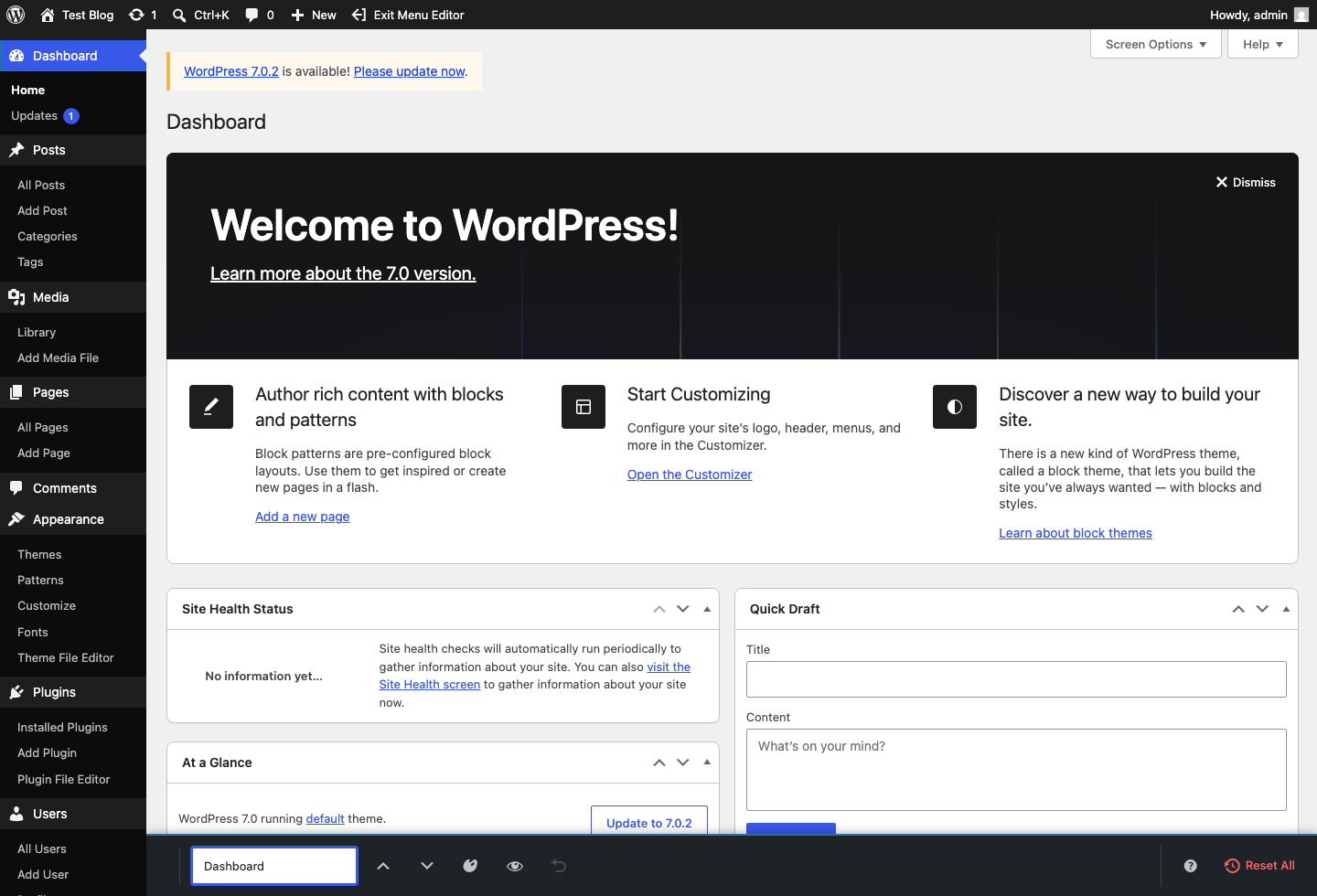This screenshot has width=1317, height=896.
Task: Open the help question mark icon
Action: point(1190,866)
